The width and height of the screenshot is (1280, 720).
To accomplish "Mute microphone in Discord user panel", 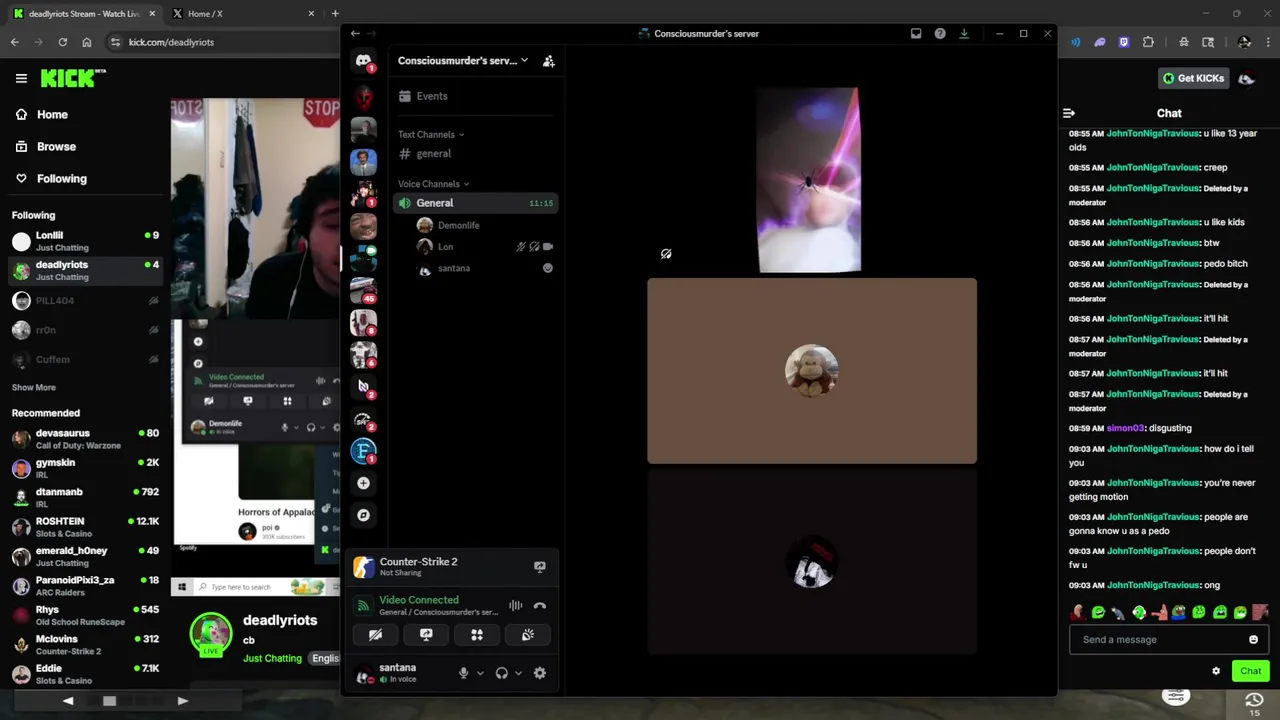I will pyautogui.click(x=463, y=673).
